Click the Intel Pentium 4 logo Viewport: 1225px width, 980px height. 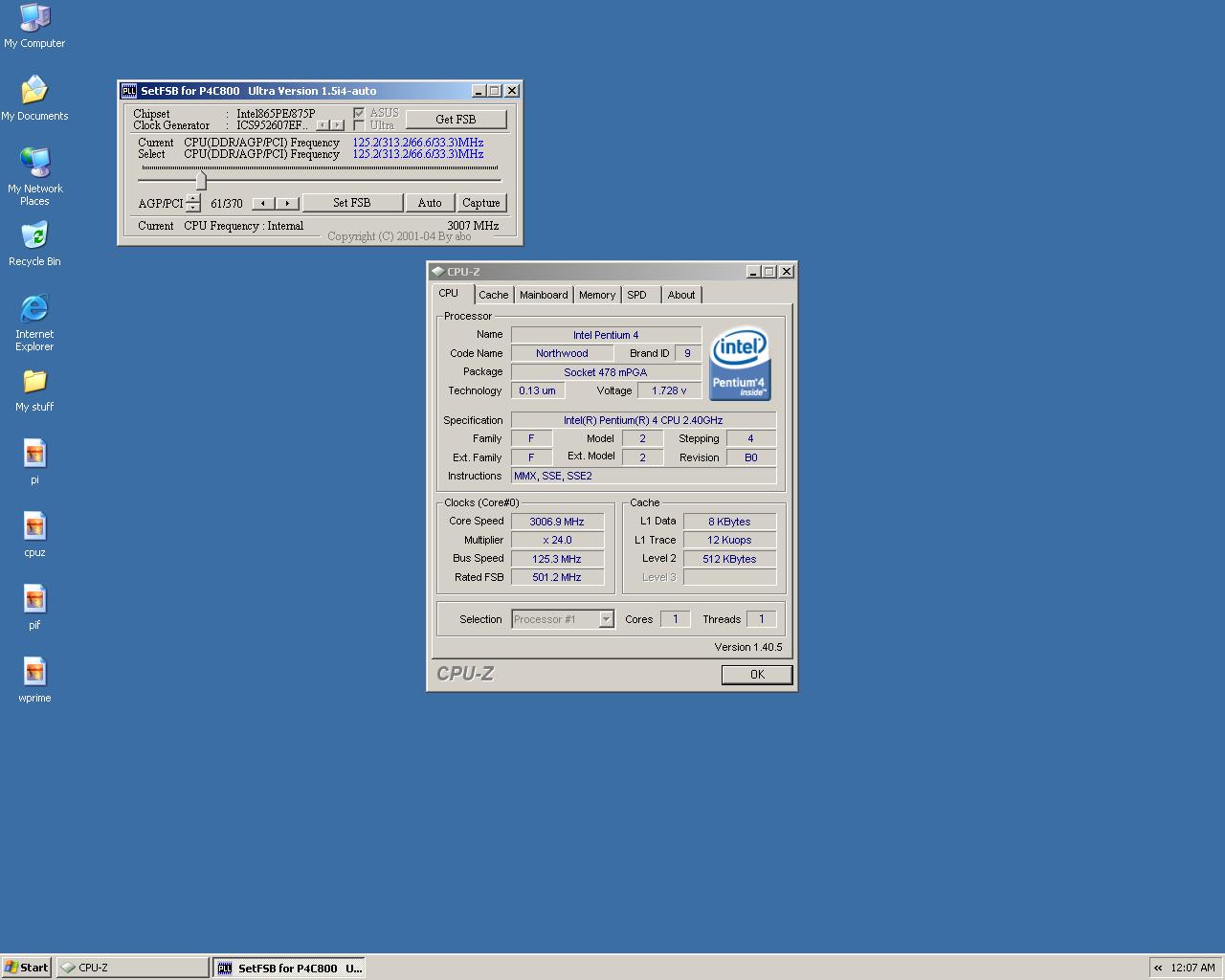click(740, 365)
